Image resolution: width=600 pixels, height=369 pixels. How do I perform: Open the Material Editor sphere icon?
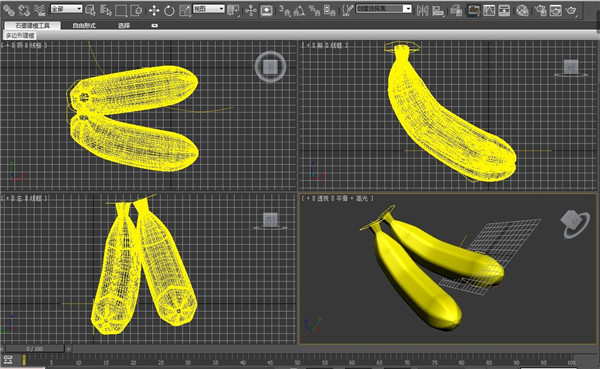pos(522,10)
